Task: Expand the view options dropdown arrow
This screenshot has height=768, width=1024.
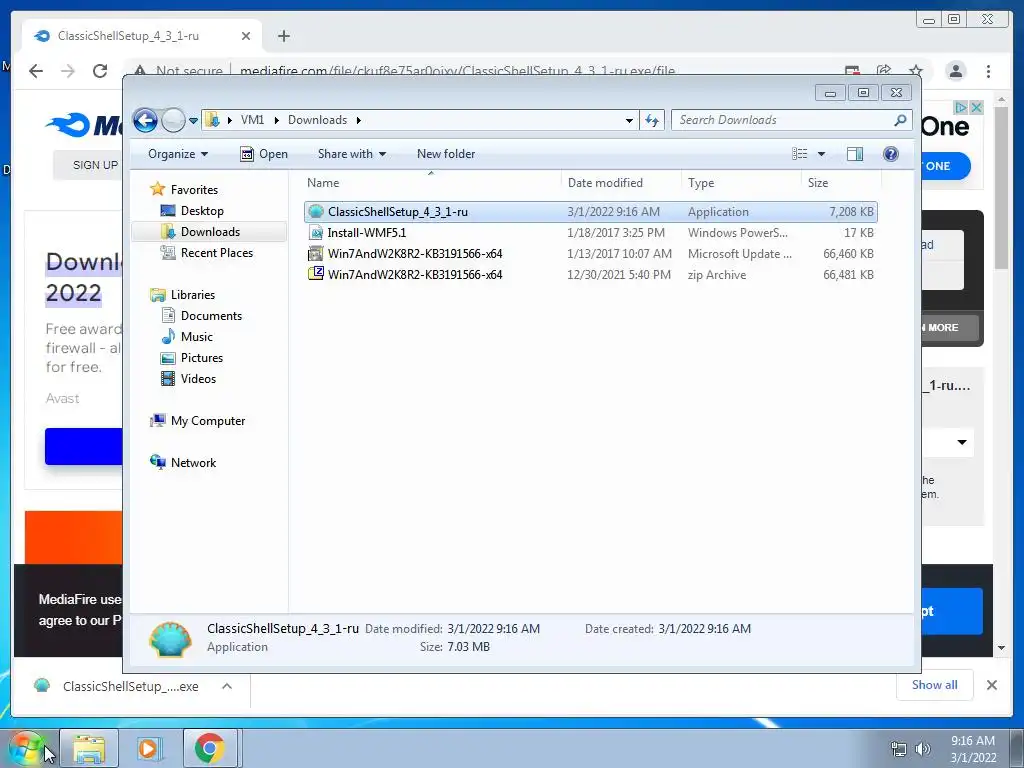Action: (822, 154)
